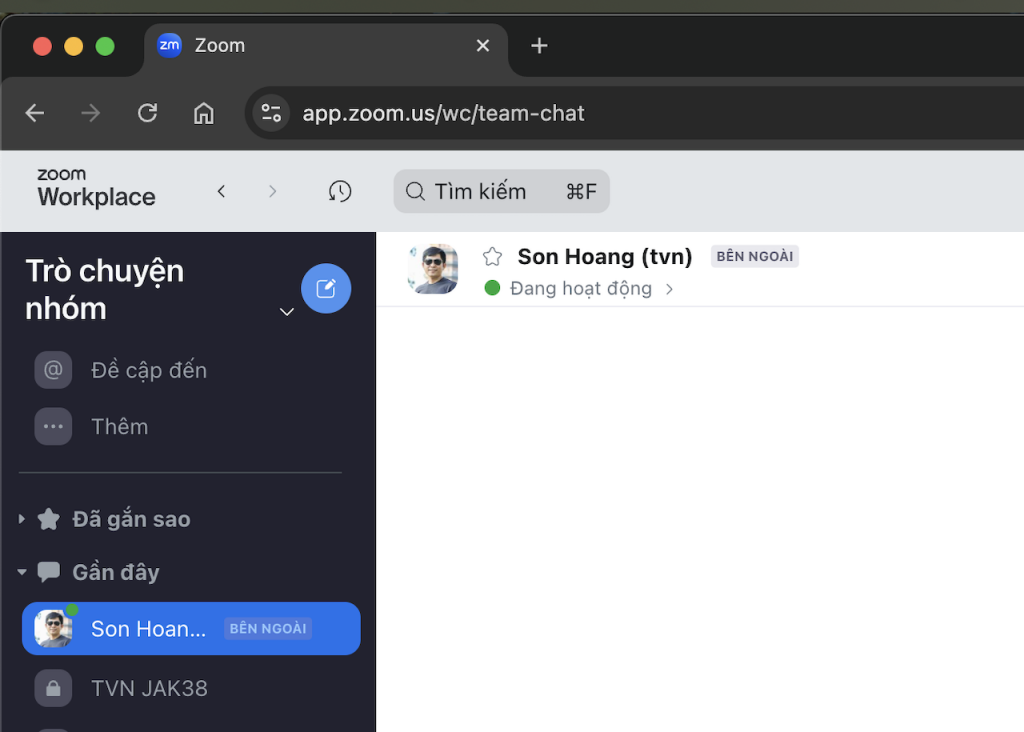Open the Mentions (Đề cập đến) icon
This screenshot has width=1024, height=732.
[x=54, y=370]
